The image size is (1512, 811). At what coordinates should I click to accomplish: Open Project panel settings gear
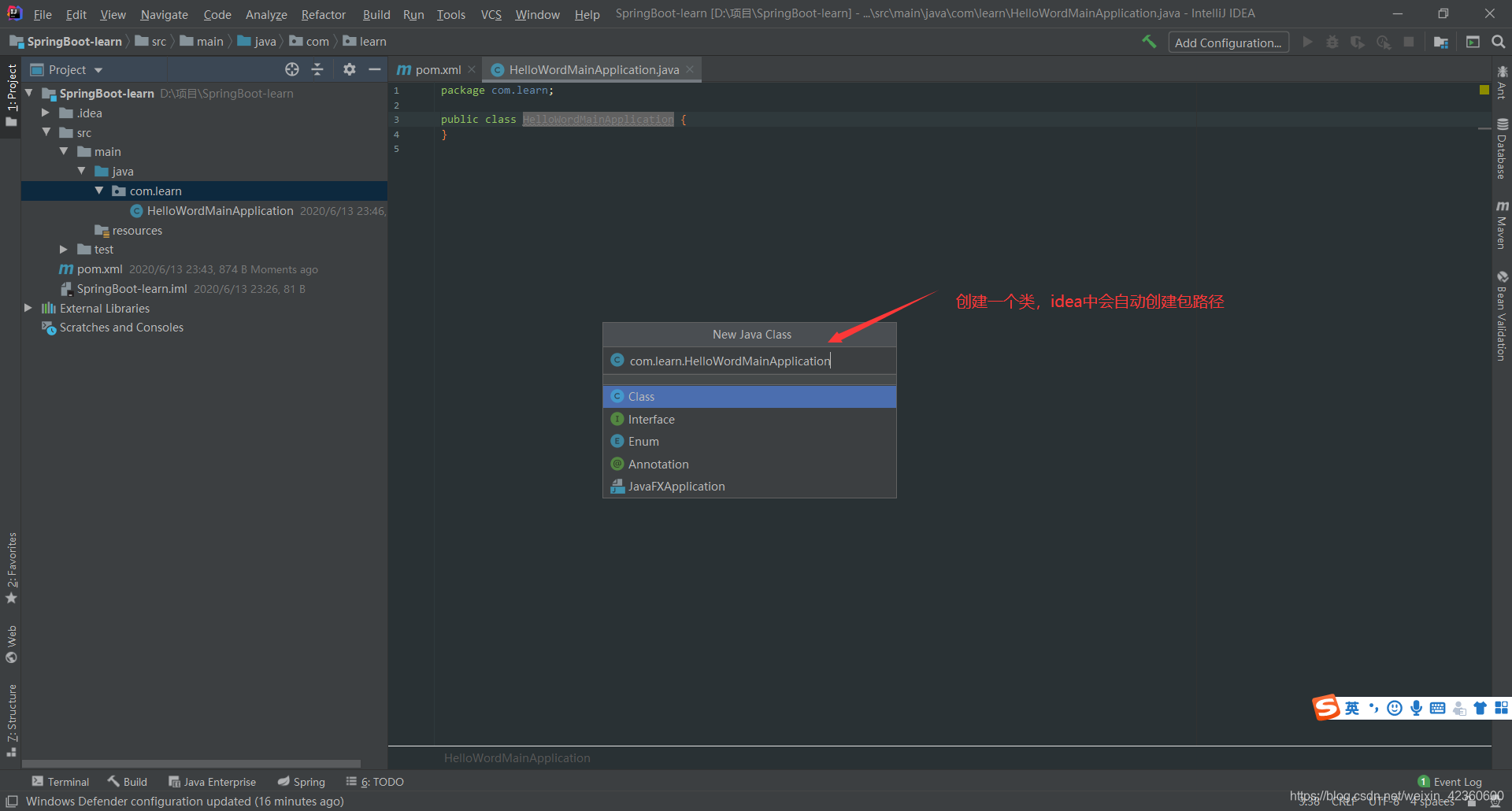350,69
